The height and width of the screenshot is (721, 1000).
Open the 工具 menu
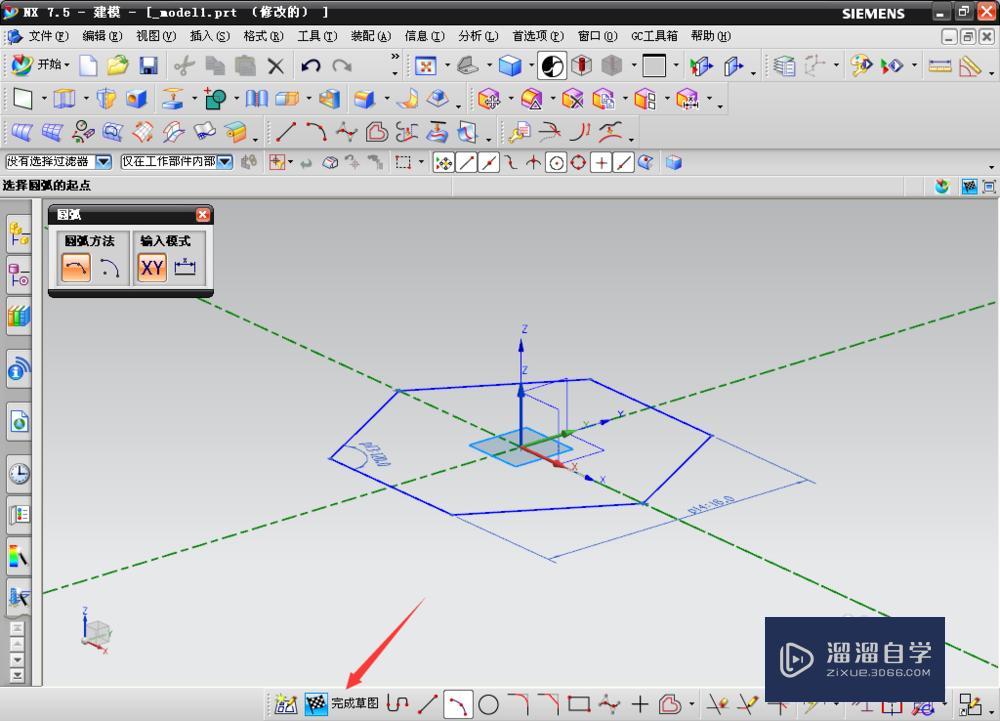point(318,36)
